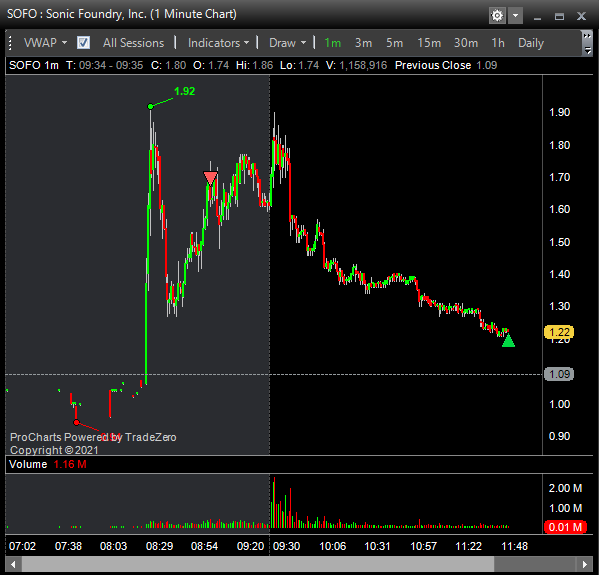Click the 1.22 current price tag
This screenshot has width=599, height=575.
pos(559,332)
